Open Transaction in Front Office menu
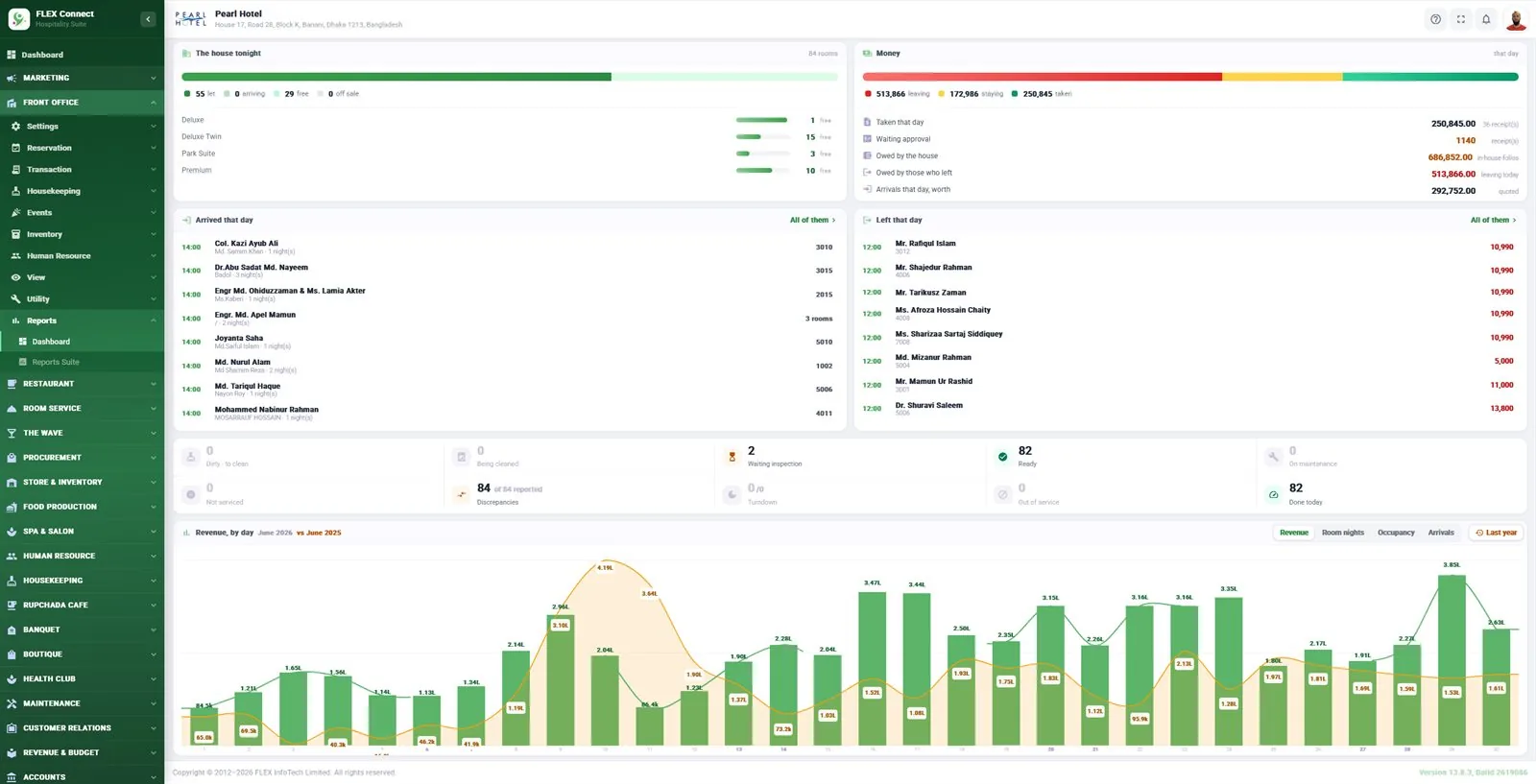The image size is (1536, 784). (82, 170)
